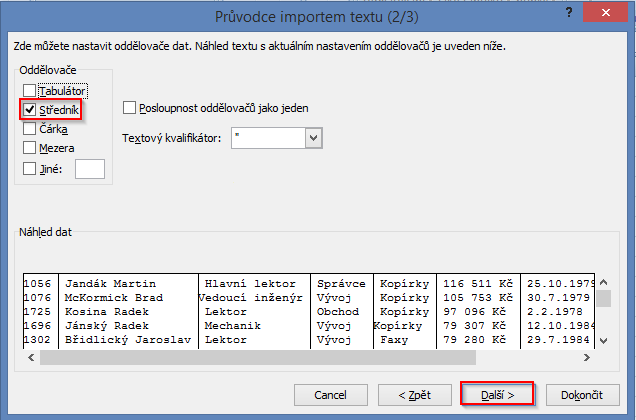
Task: Click preview cell Kosina Radek
Action: click(x=107, y=312)
